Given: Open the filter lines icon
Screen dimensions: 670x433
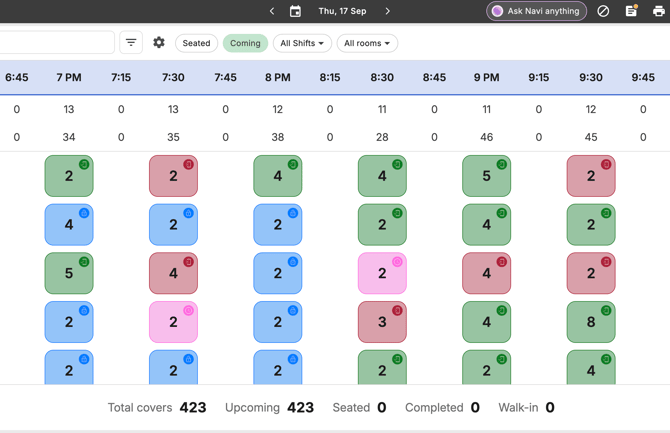Looking at the screenshot, I should (131, 42).
